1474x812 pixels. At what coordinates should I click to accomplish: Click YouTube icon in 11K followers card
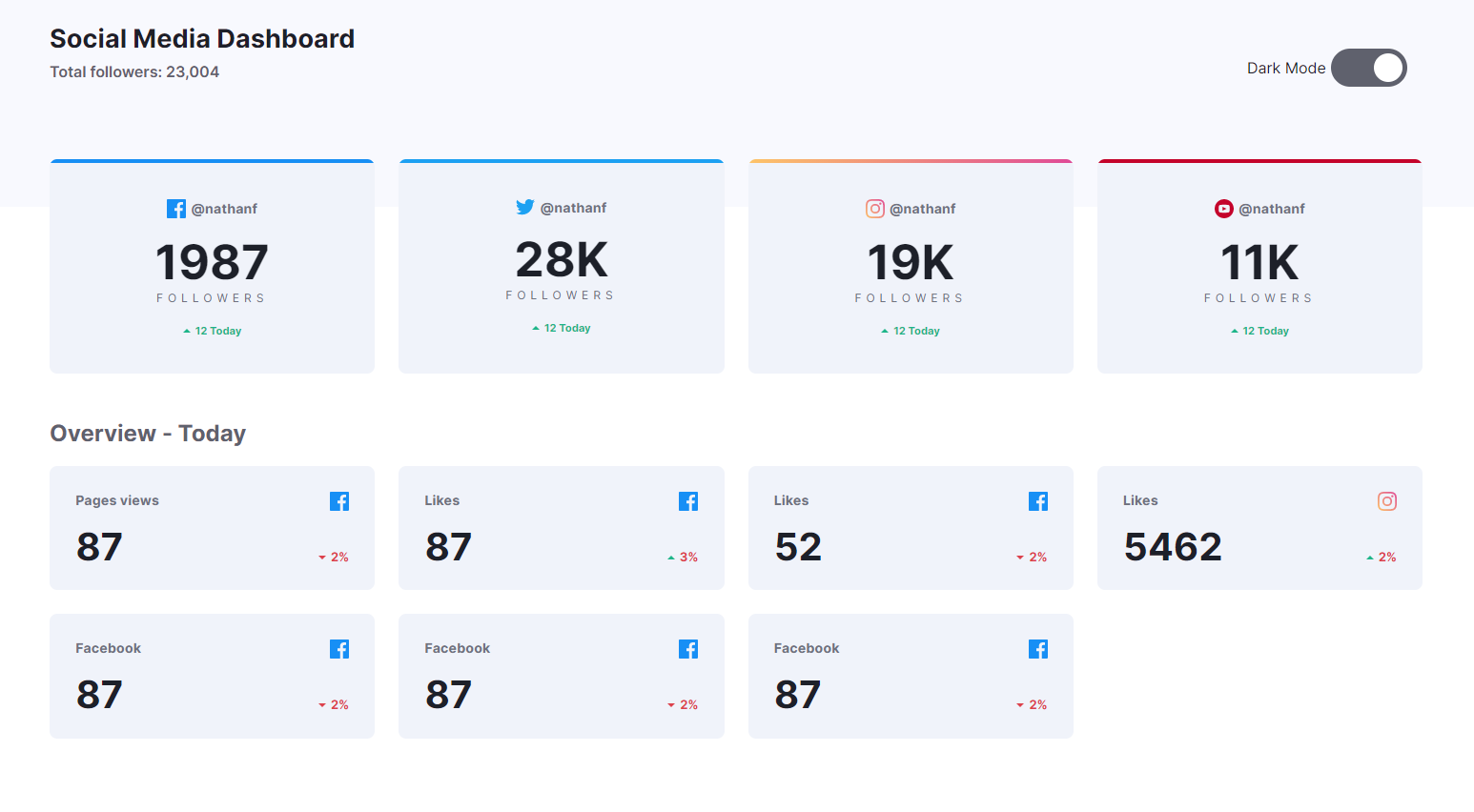coord(1223,209)
